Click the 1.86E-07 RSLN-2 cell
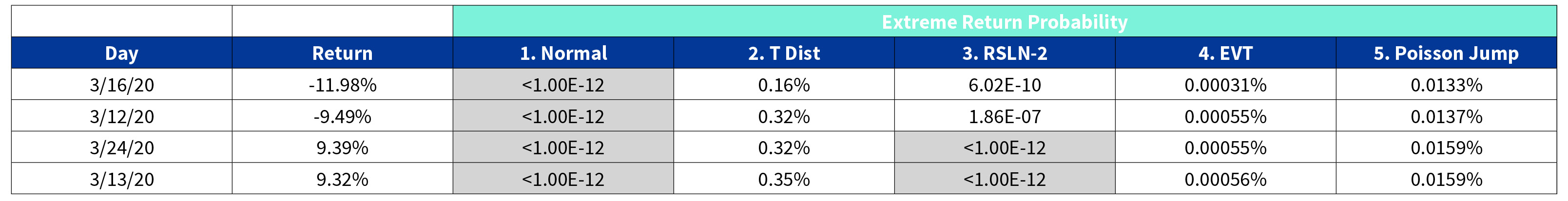This screenshot has width=1568, height=201. click(1005, 117)
